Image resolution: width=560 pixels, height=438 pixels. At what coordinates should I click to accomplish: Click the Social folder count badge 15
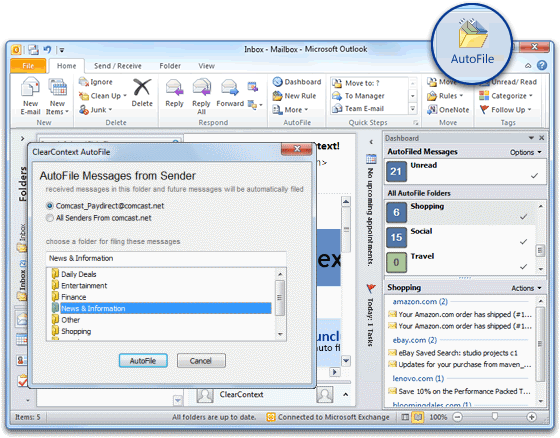[x=396, y=237]
